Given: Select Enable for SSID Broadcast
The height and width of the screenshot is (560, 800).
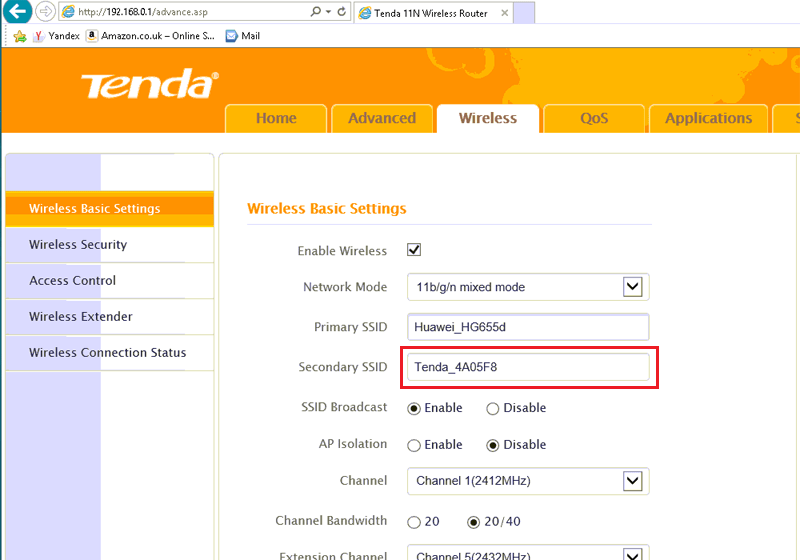Looking at the screenshot, I should 414,409.
